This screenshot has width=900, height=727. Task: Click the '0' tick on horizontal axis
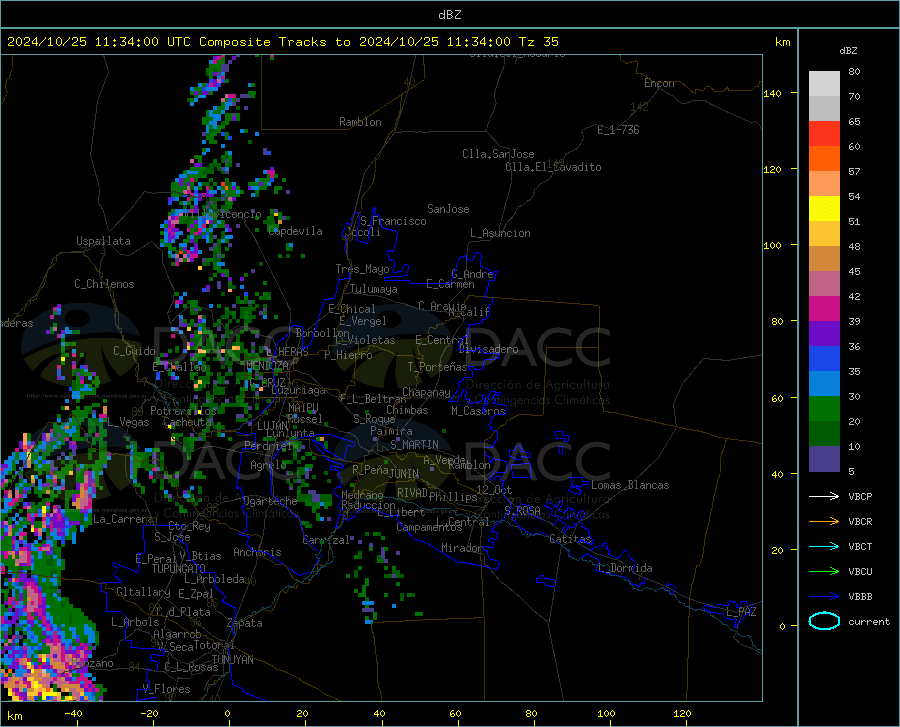click(228, 714)
